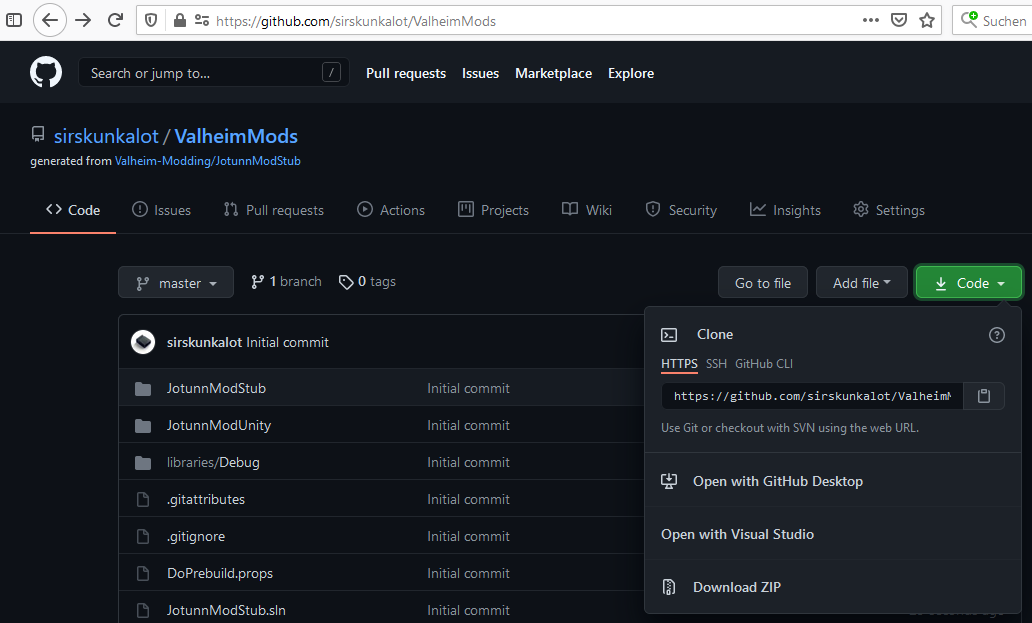This screenshot has height=623, width=1032.
Task: Open the site permissions icon in address bar
Action: pos(201,20)
